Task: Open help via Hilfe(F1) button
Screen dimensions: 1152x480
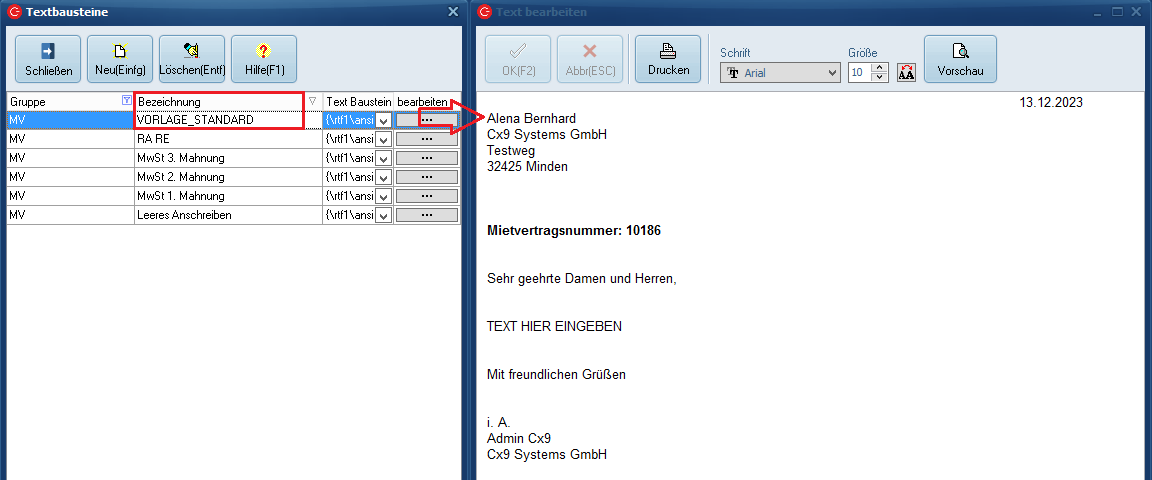Action: tap(264, 59)
